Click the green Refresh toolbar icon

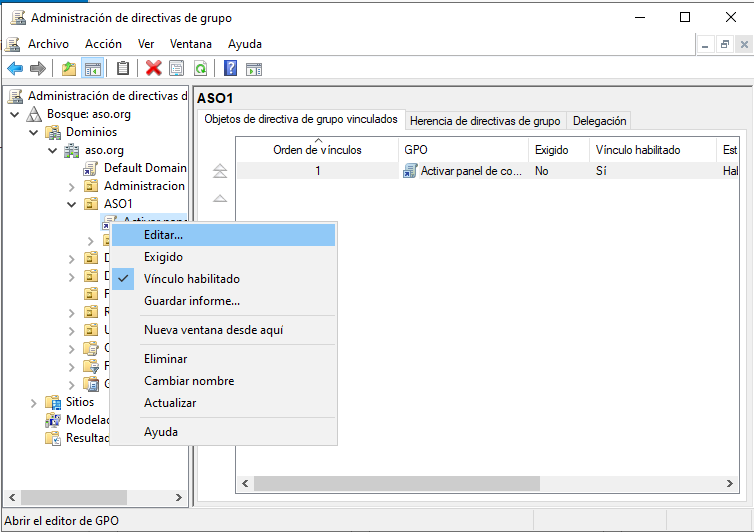pos(200,68)
